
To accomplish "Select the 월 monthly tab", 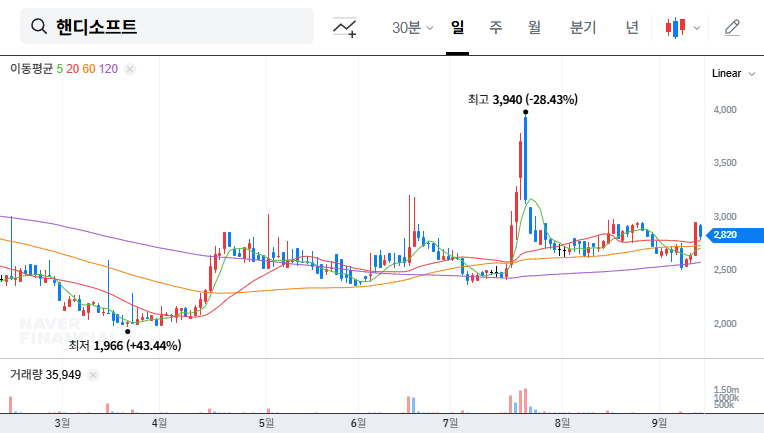I will click(x=533, y=27).
